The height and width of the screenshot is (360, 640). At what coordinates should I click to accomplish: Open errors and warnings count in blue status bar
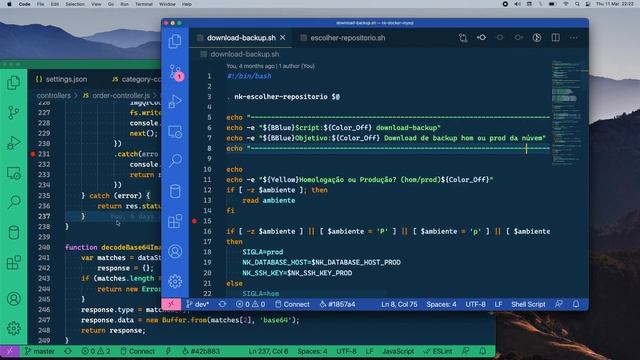(x=251, y=304)
